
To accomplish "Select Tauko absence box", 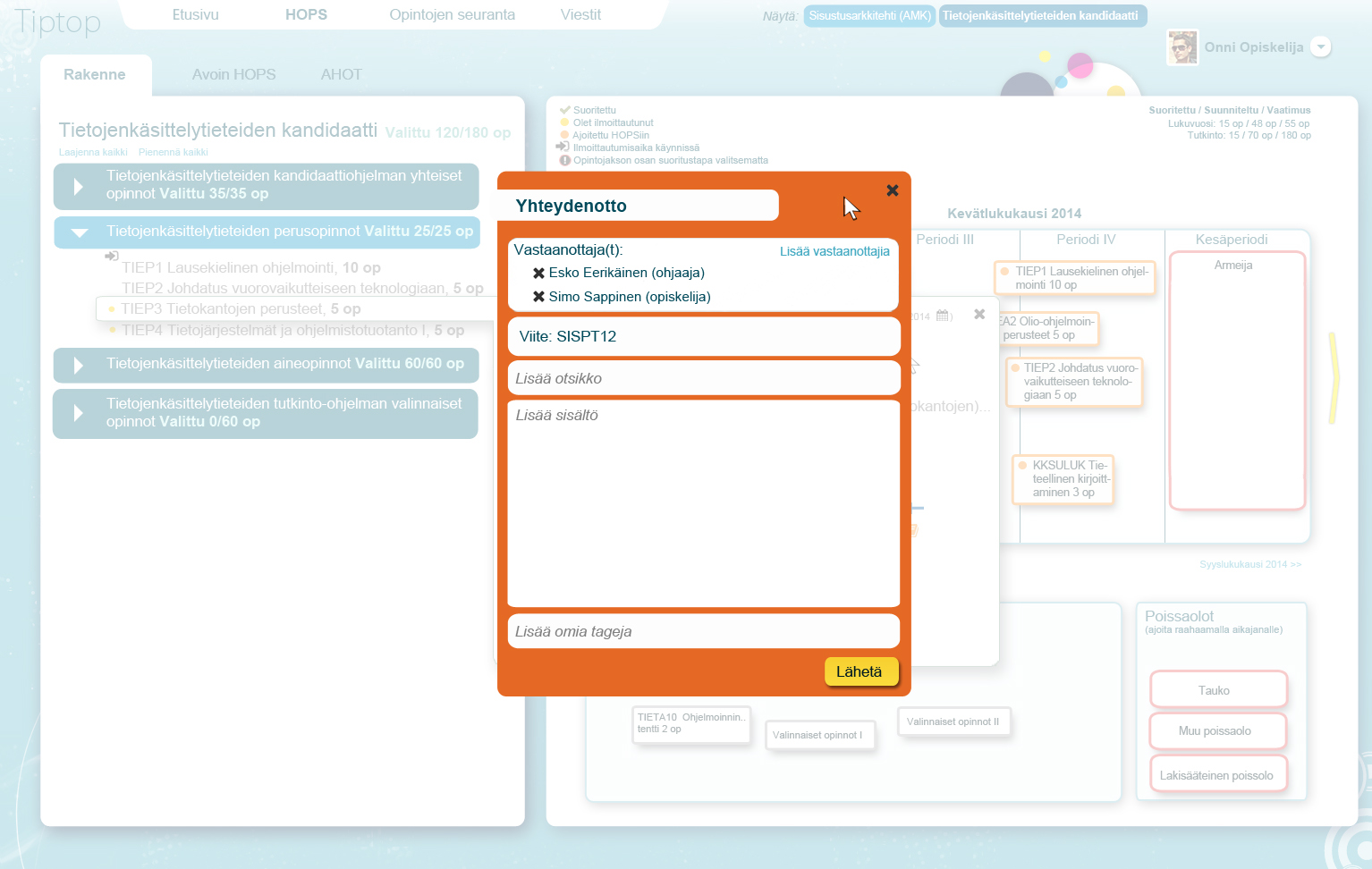I will [x=1218, y=690].
